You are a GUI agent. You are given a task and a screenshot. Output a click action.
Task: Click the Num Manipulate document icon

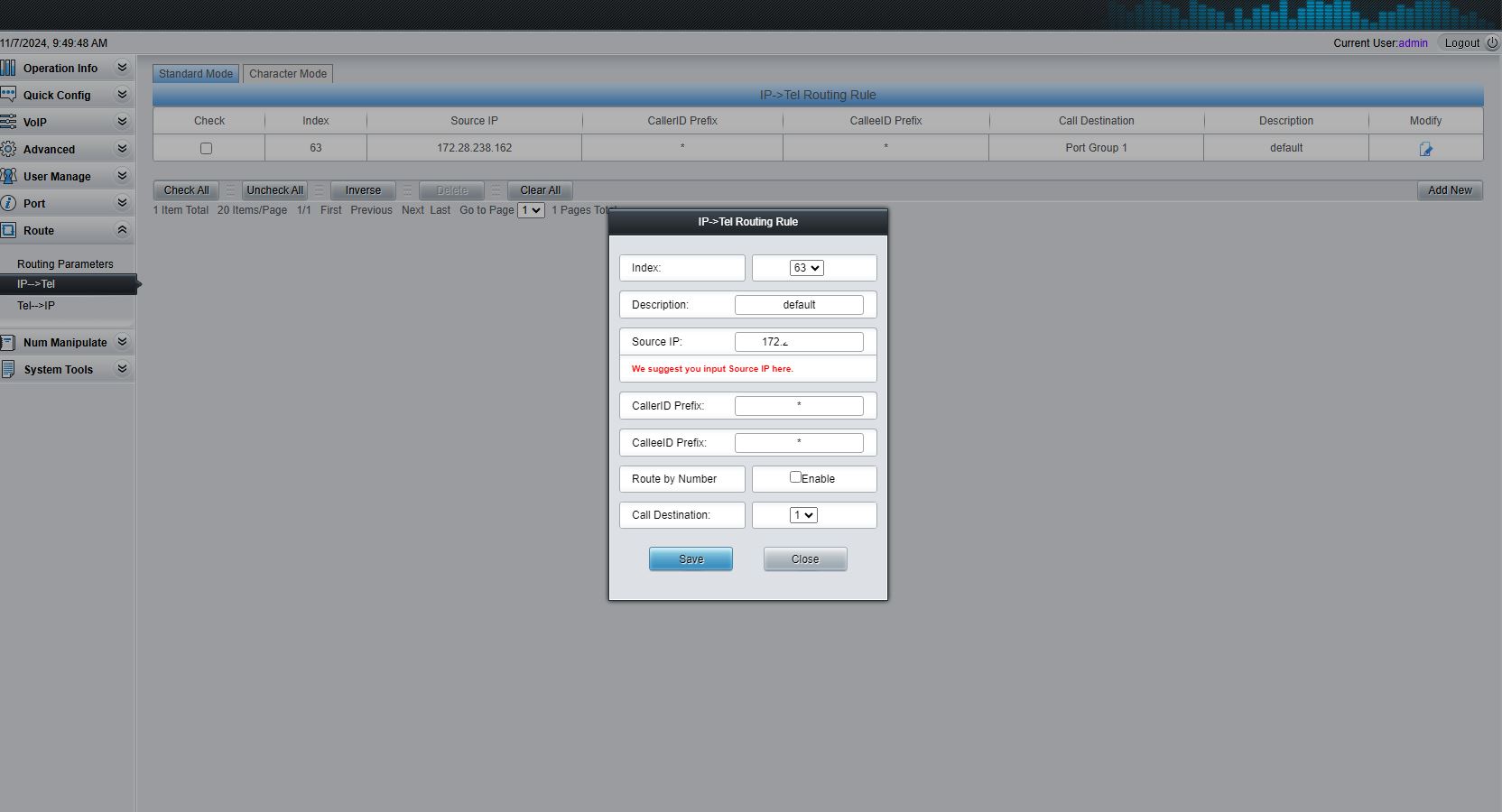pyautogui.click(x=8, y=342)
